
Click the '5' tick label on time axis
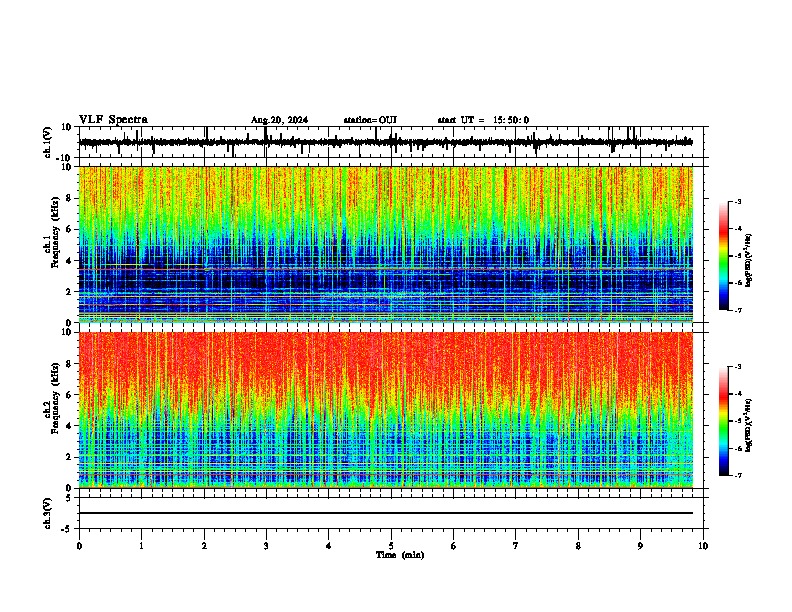point(391,546)
